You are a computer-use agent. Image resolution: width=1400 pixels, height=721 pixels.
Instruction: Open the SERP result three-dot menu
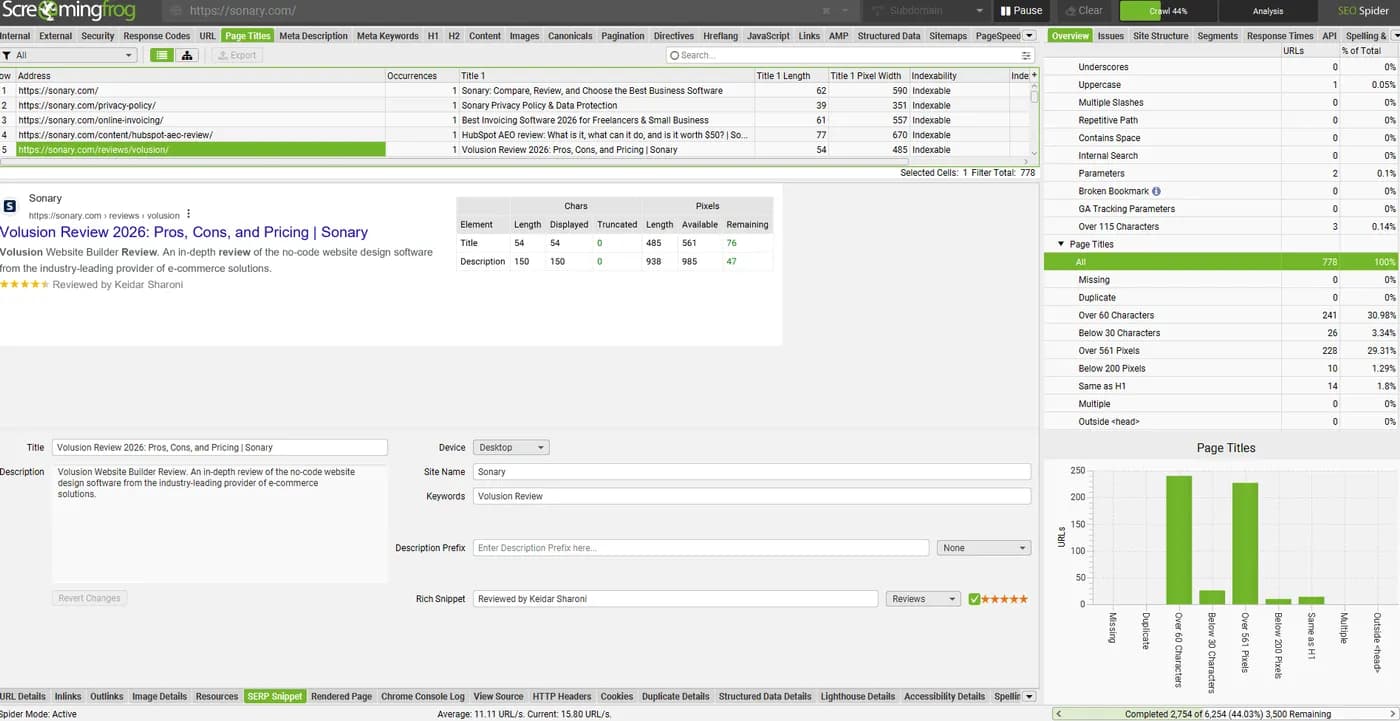tap(188, 215)
